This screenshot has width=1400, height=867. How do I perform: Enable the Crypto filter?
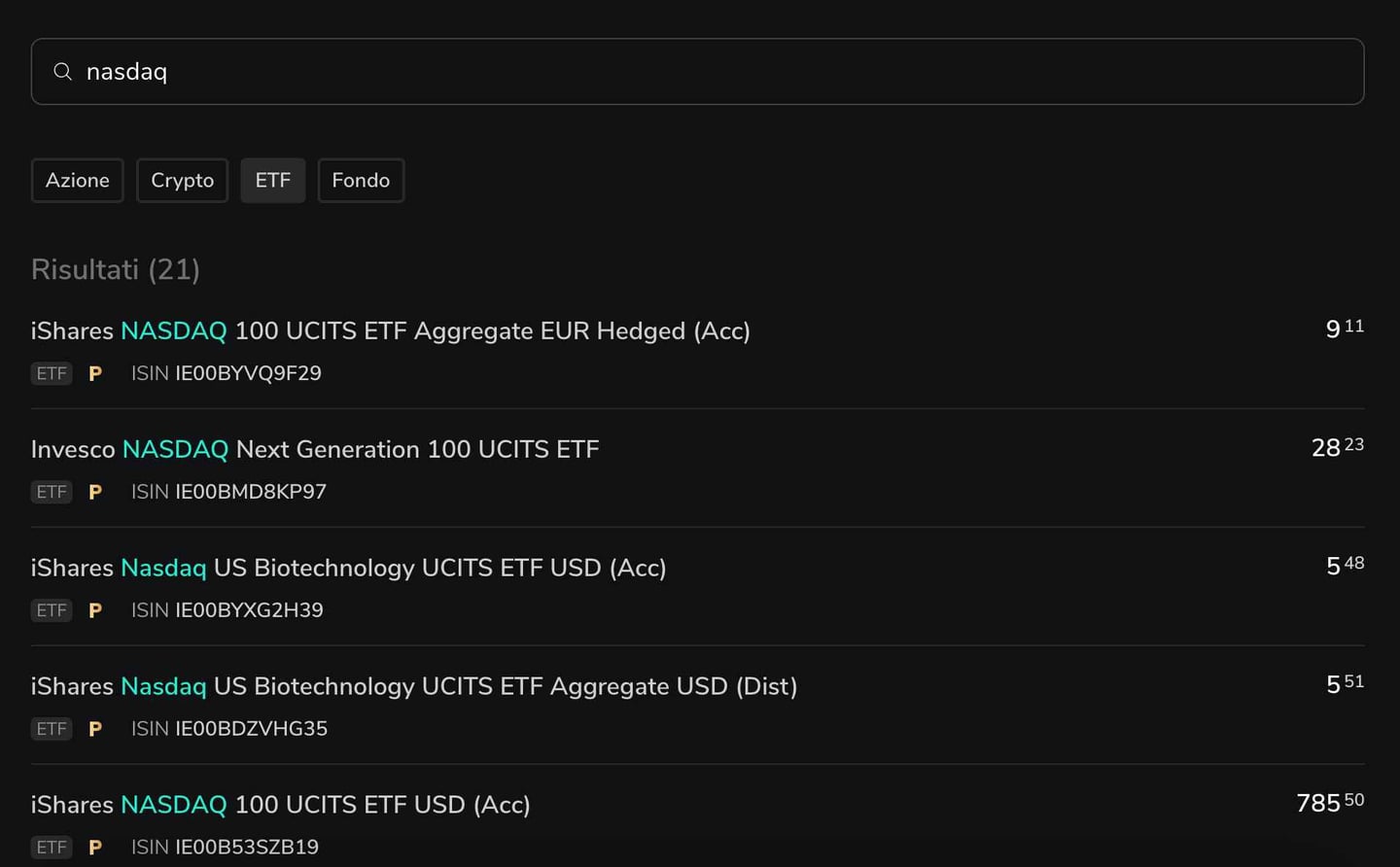coord(182,180)
